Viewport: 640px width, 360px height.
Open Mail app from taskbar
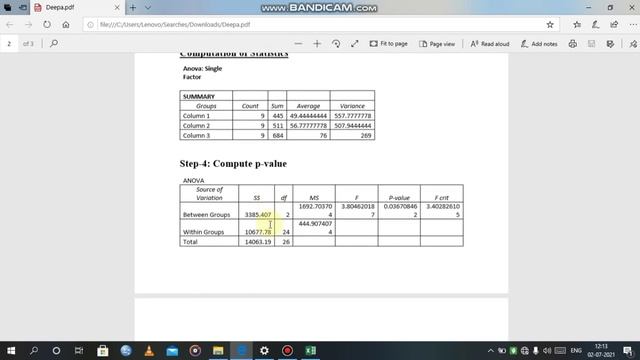tap(172, 351)
